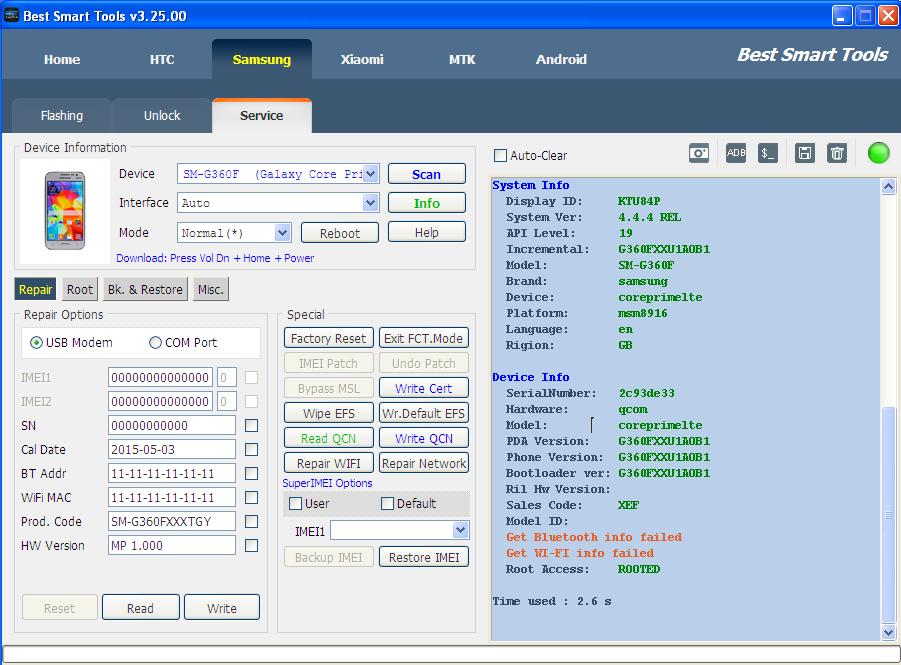Open the Root section tab
901x665 pixels.
[80, 289]
